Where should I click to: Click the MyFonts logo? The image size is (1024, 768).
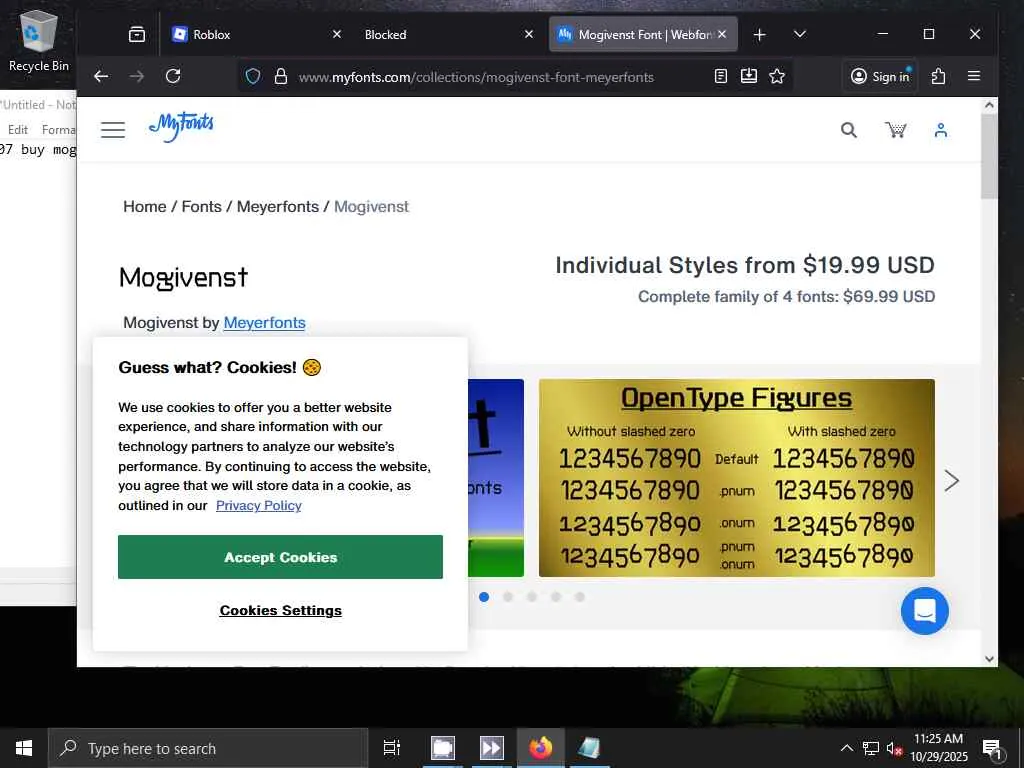point(181,127)
